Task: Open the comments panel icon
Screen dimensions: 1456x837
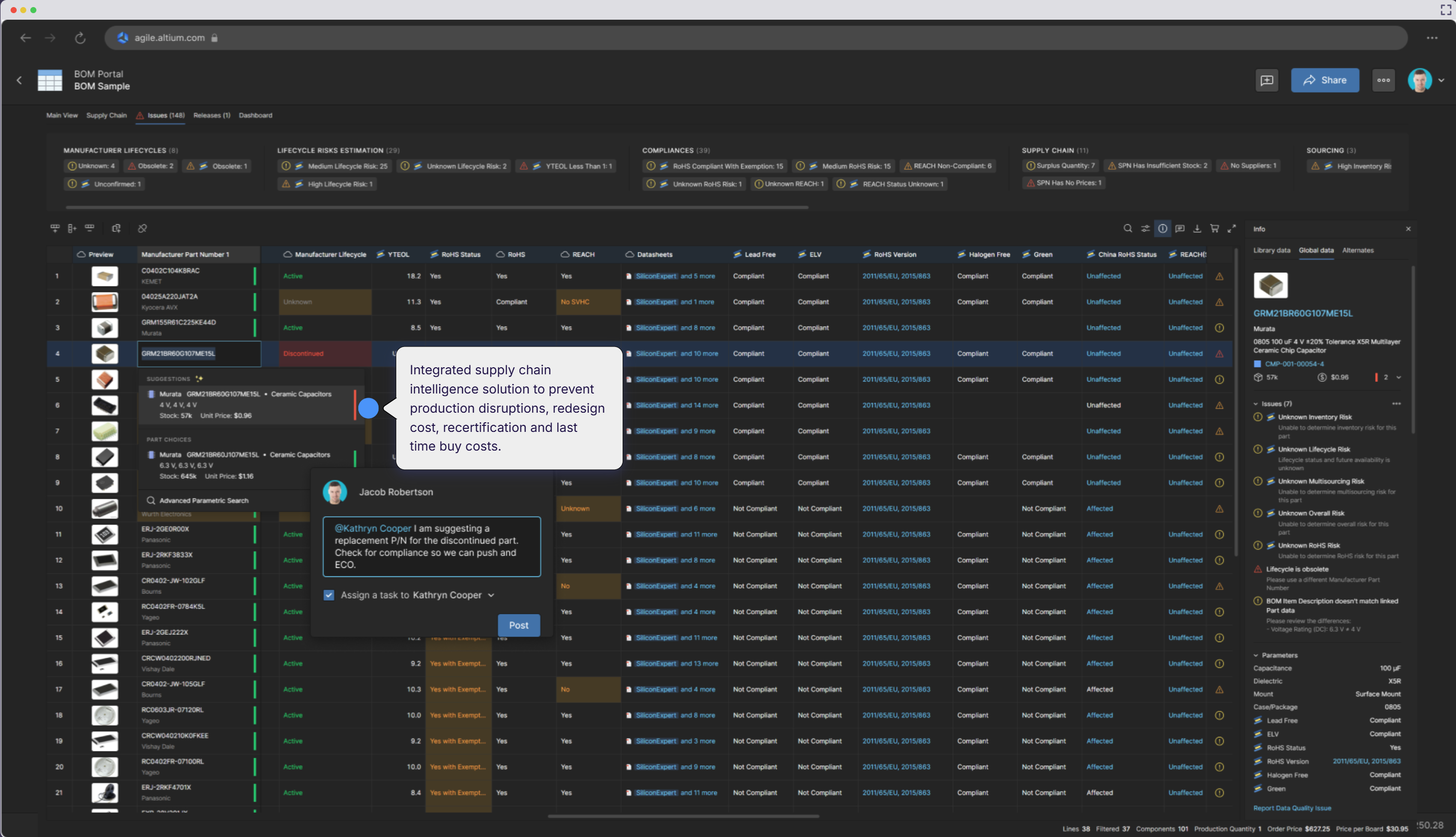Action: click(x=1180, y=228)
